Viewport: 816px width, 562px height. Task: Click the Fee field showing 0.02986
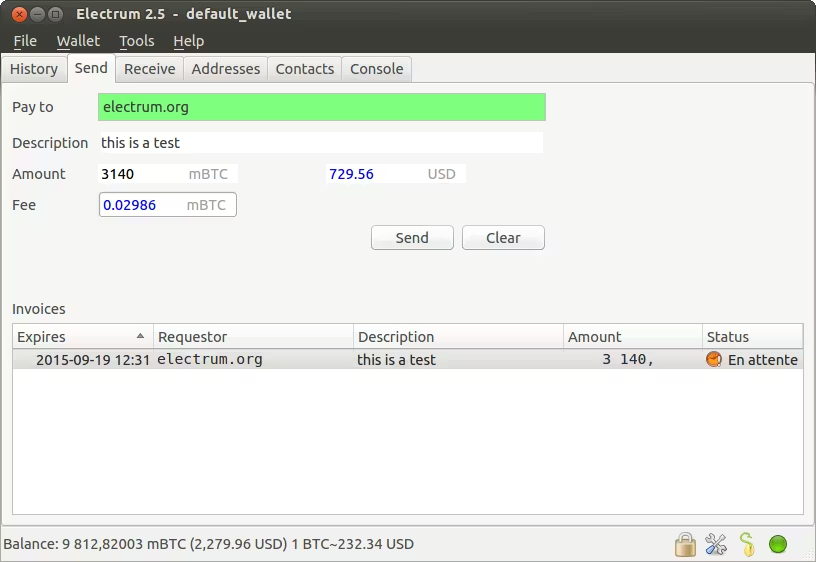tap(168, 205)
